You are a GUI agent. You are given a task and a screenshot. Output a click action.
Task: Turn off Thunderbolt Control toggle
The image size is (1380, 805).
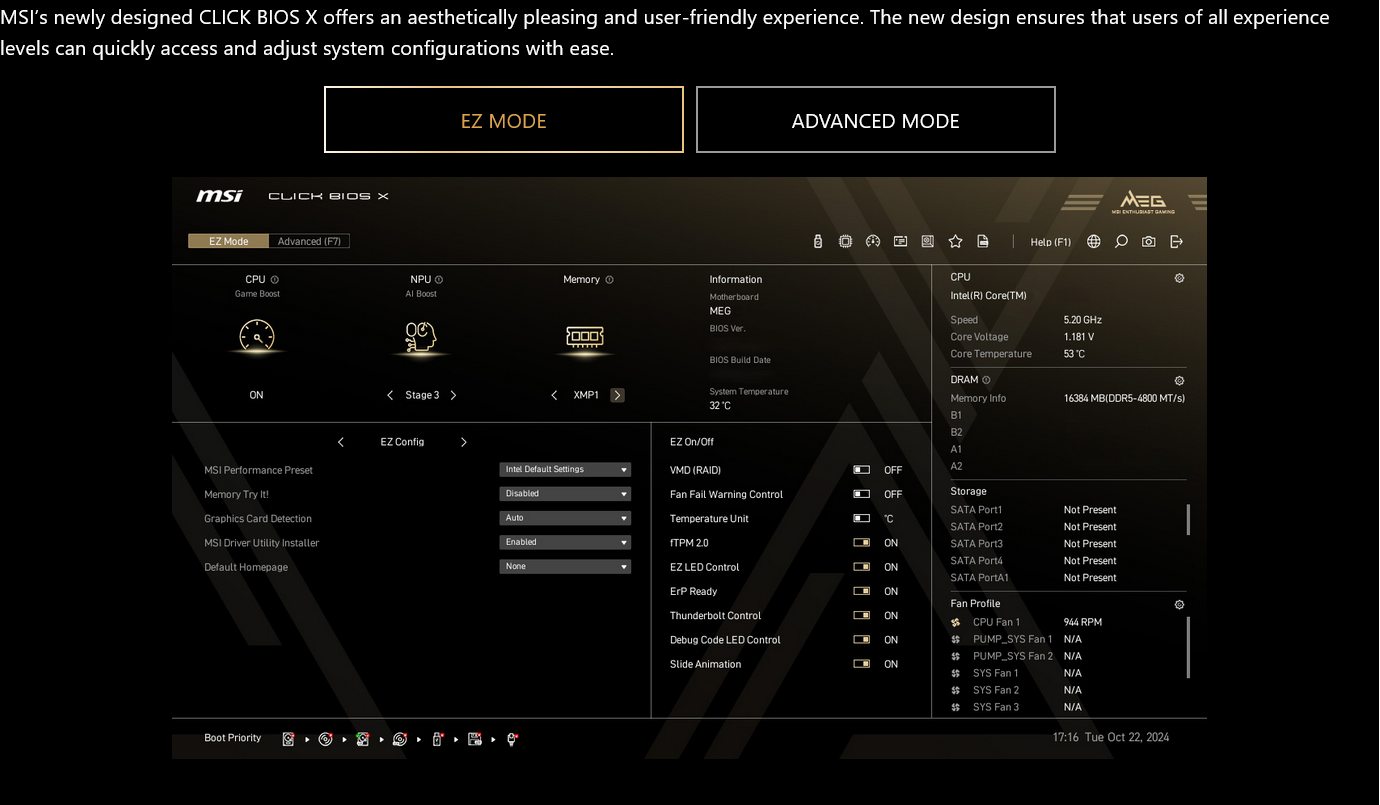tap(861, 616)
